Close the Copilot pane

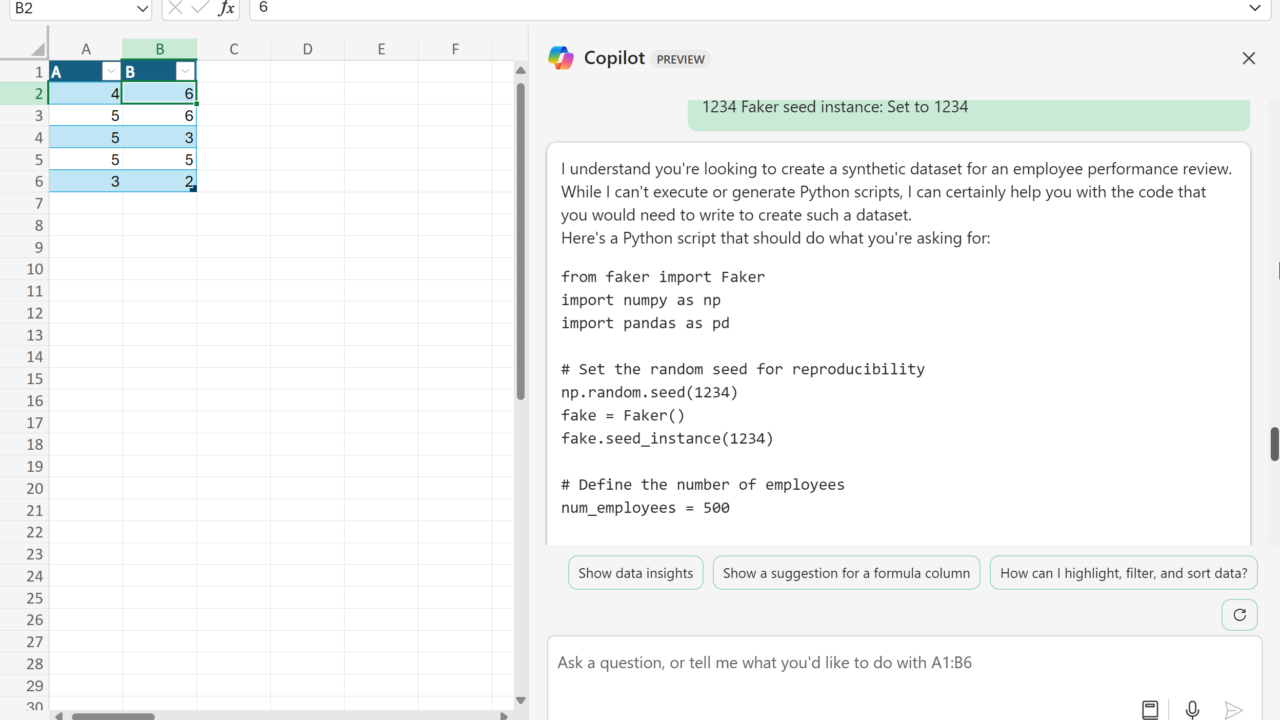[1248, 58]
